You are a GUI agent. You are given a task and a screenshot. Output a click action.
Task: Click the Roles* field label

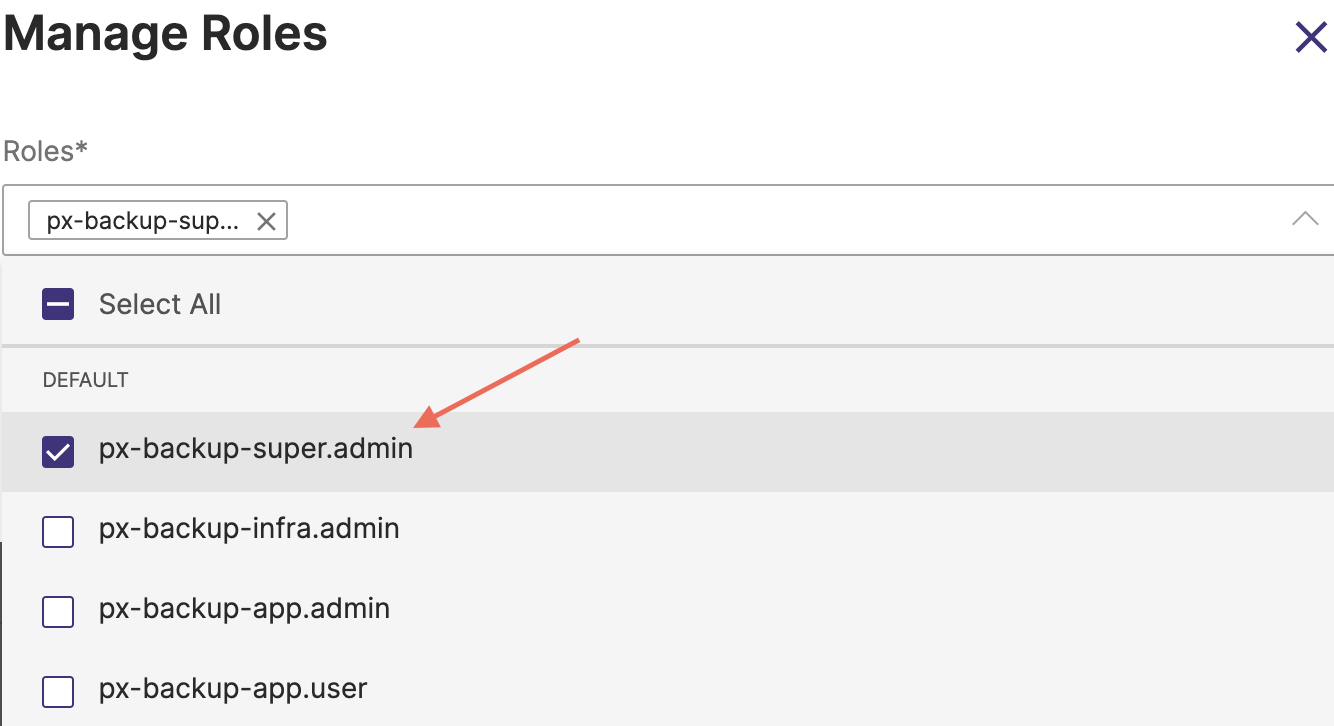(46, 151)
